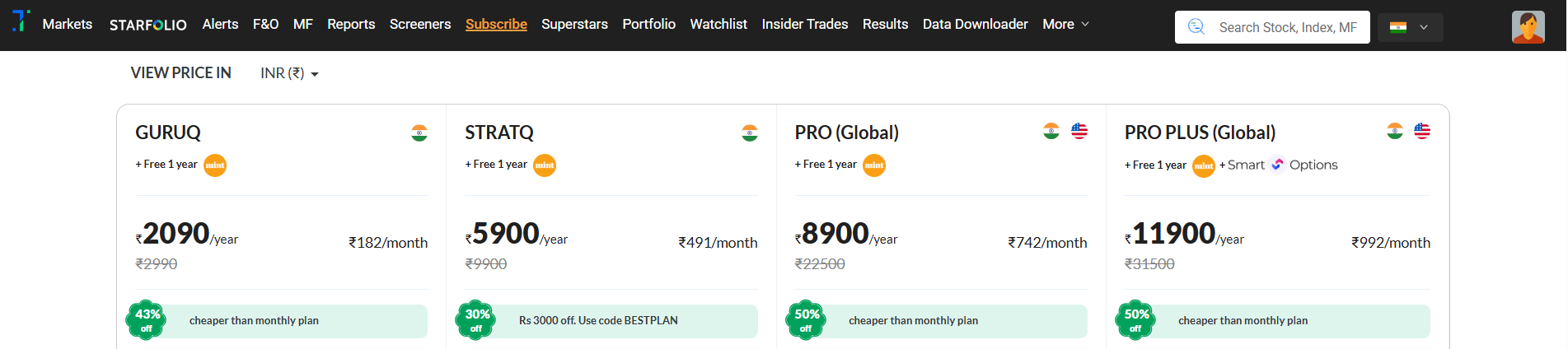Open the Screeners menu
Image resolution: width=1568 pixels, height=349 pixels.
click(x=420, y=25)
